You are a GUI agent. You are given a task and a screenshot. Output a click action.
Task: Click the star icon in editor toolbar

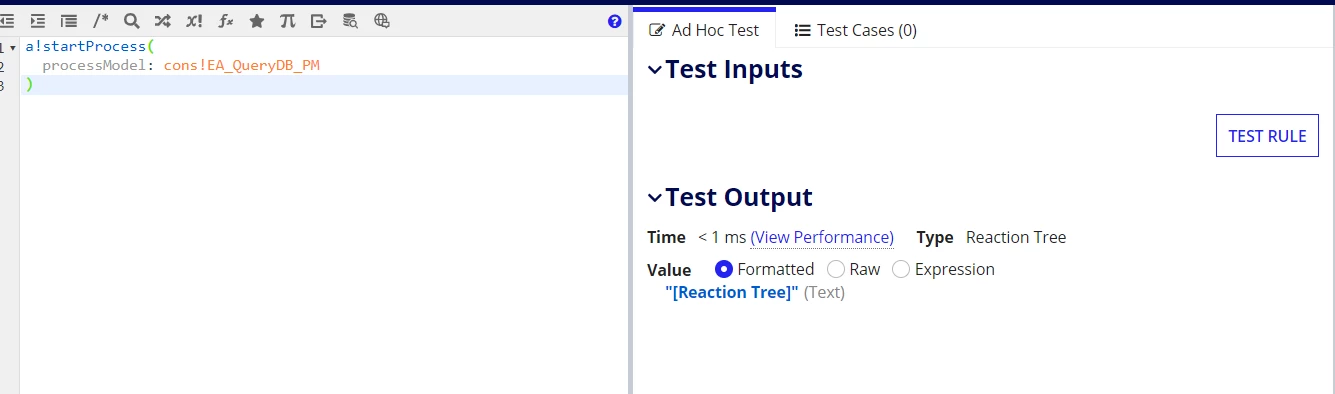click(257, 21)
